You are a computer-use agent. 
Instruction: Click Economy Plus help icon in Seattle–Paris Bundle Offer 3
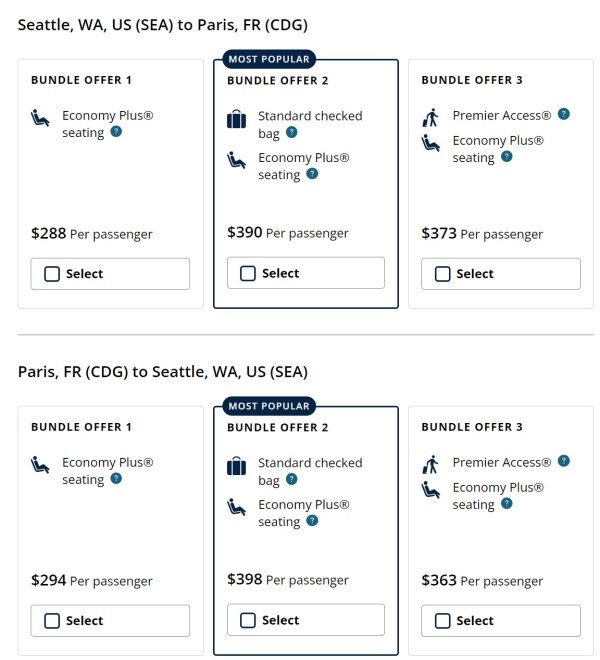[x=507, y=157]
